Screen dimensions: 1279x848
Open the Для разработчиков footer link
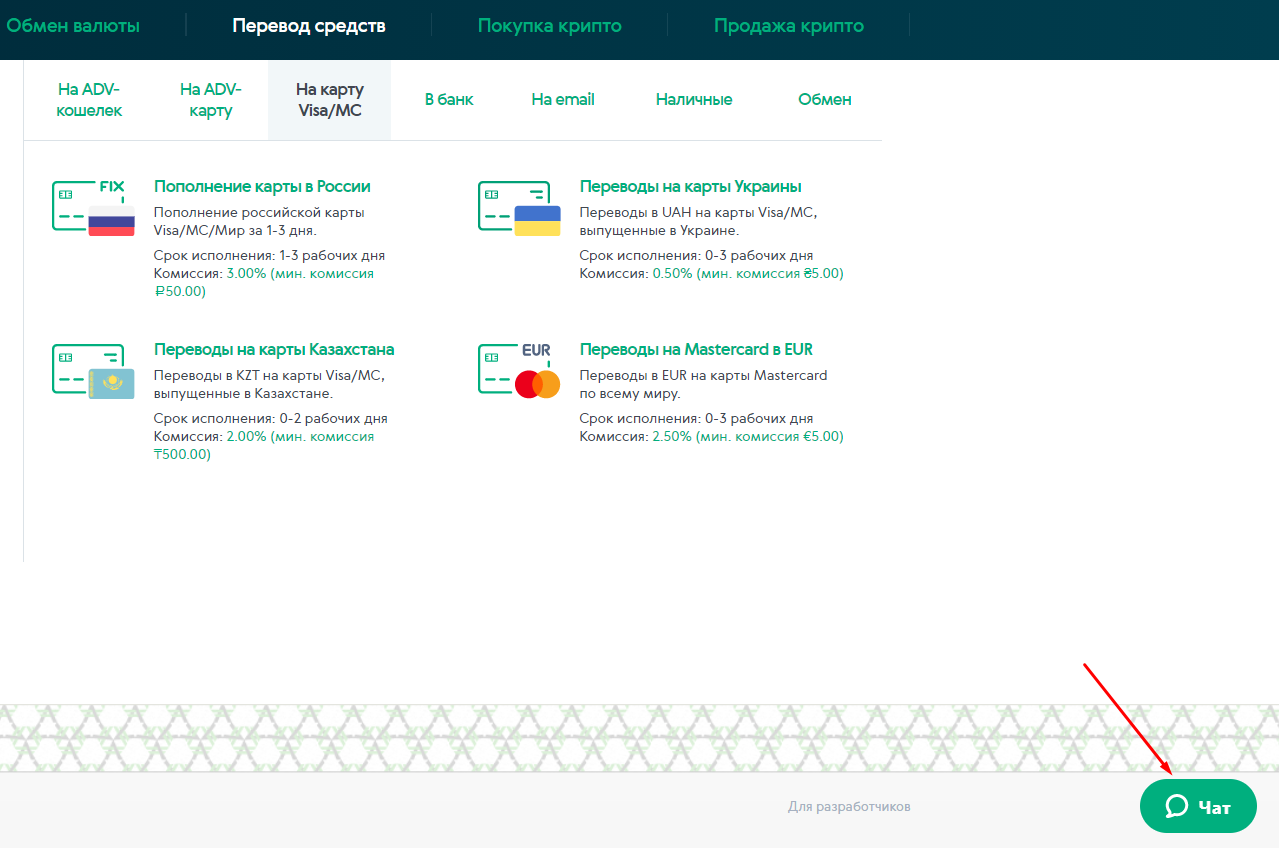point(849,806)
